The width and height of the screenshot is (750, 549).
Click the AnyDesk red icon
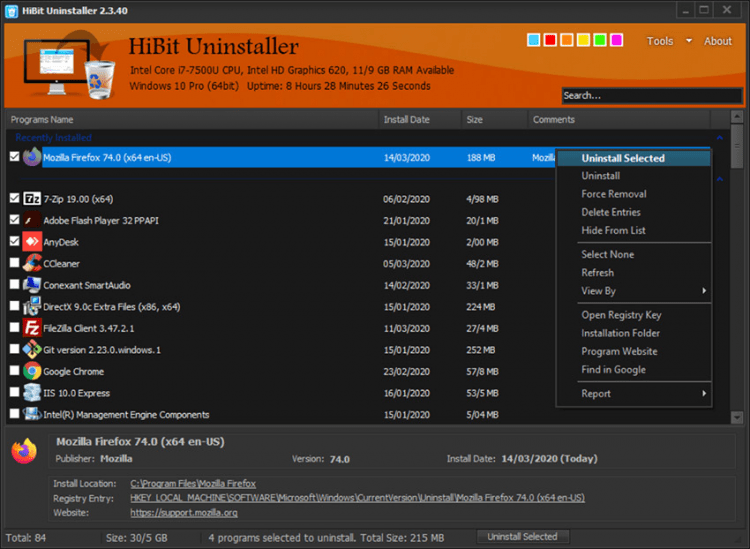click(32, 242)
